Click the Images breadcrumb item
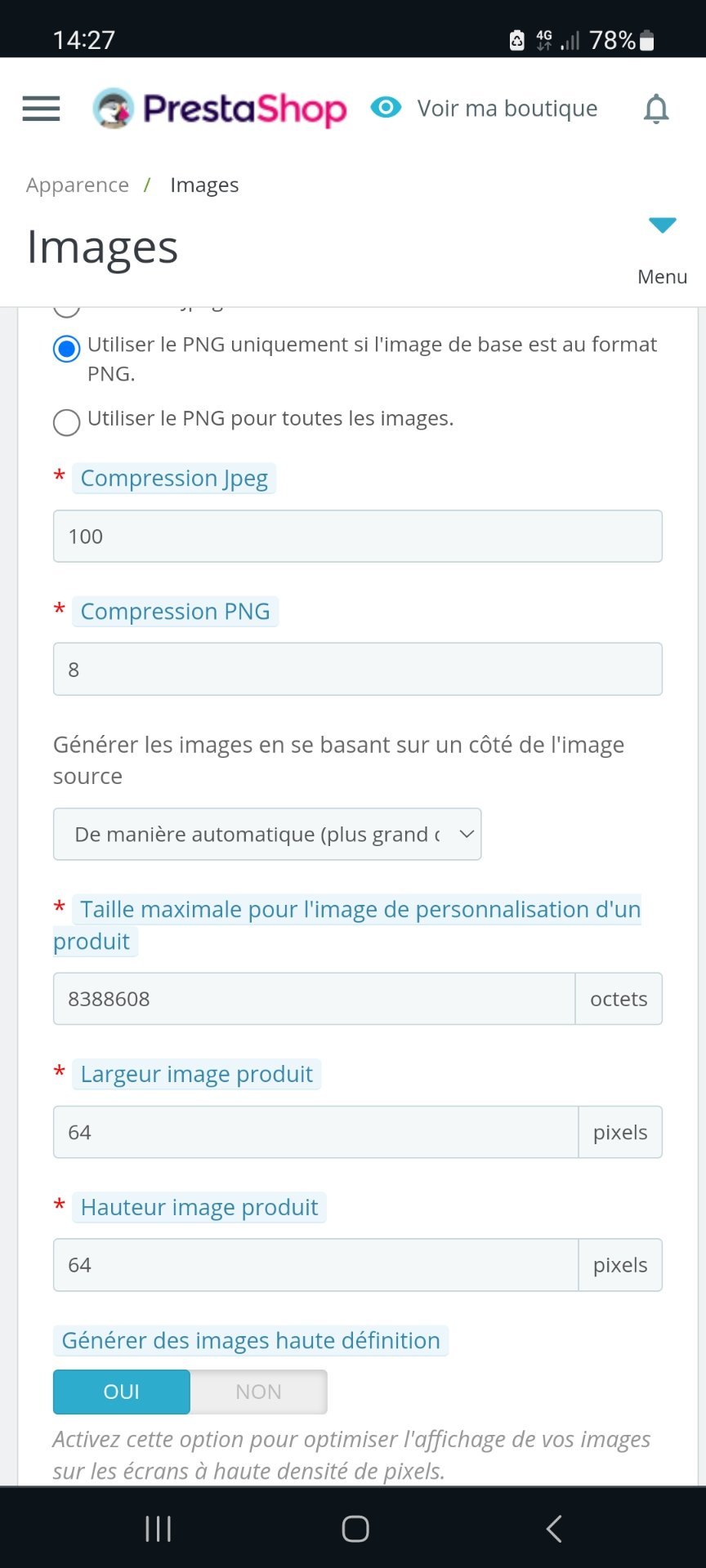Screen dimensions: 706x1568 [x=204, y=185]
